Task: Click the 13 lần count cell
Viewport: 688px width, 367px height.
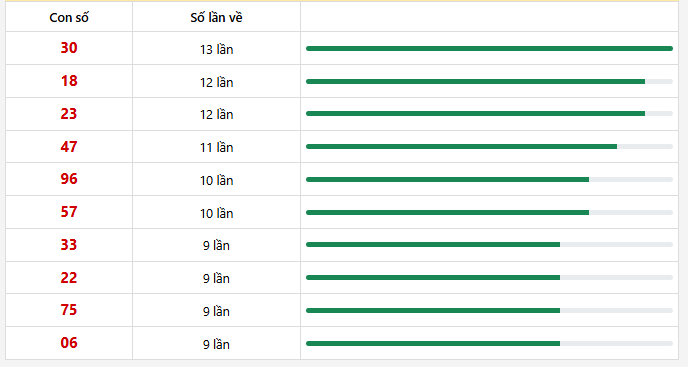Action: [216, 49]
